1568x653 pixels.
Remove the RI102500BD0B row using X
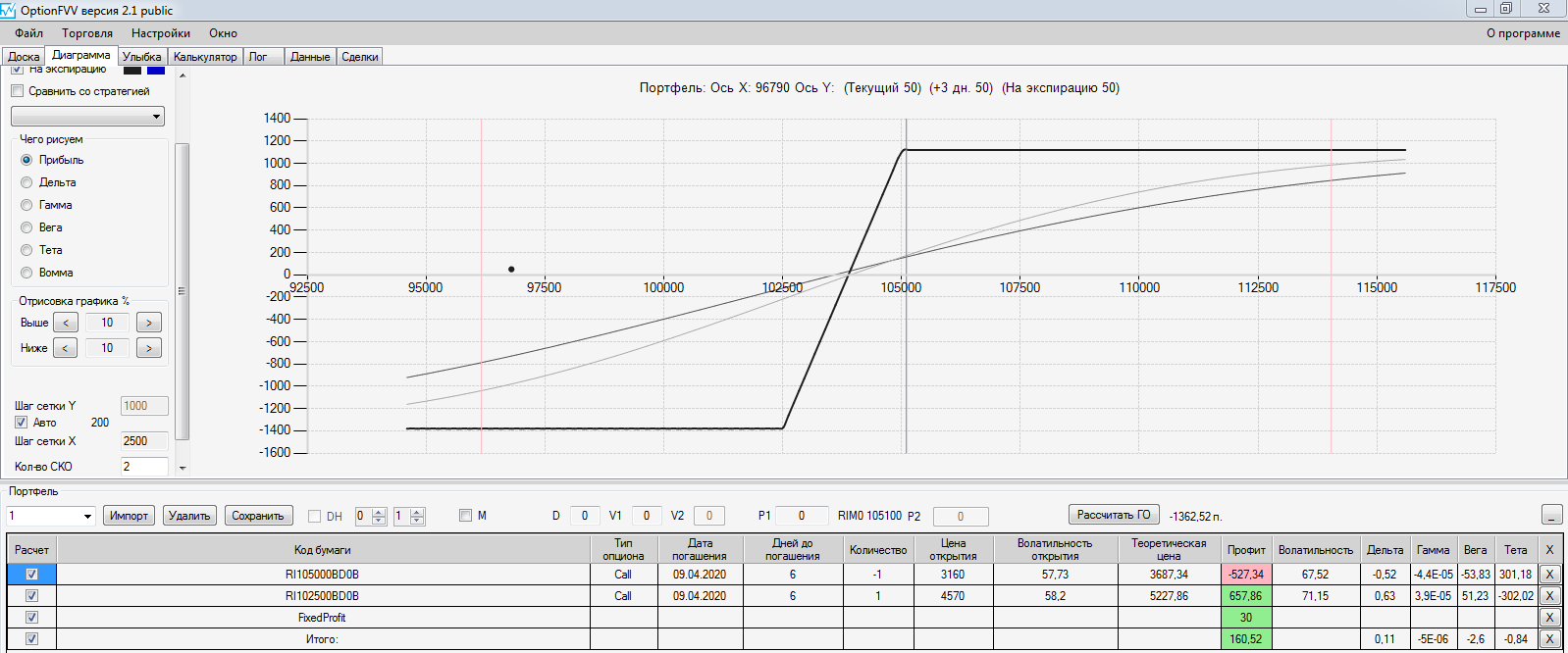(1549, 596)
